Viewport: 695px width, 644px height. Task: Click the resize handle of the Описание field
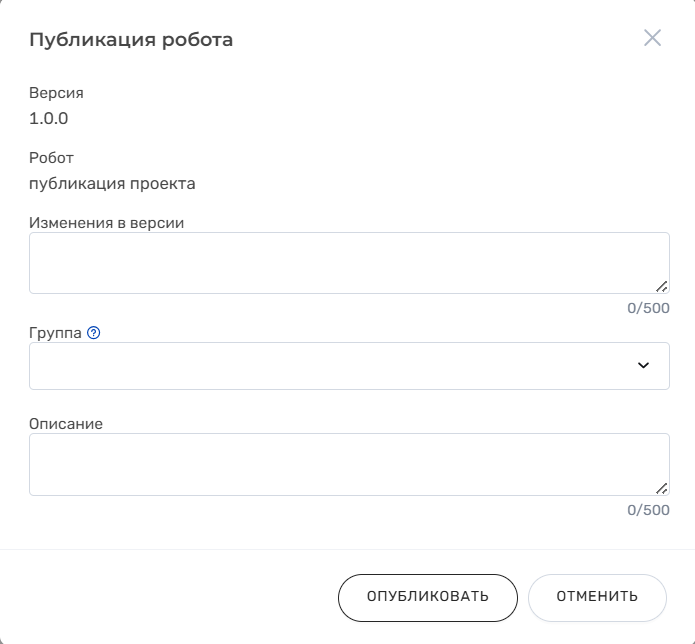(x=661, y=487)
